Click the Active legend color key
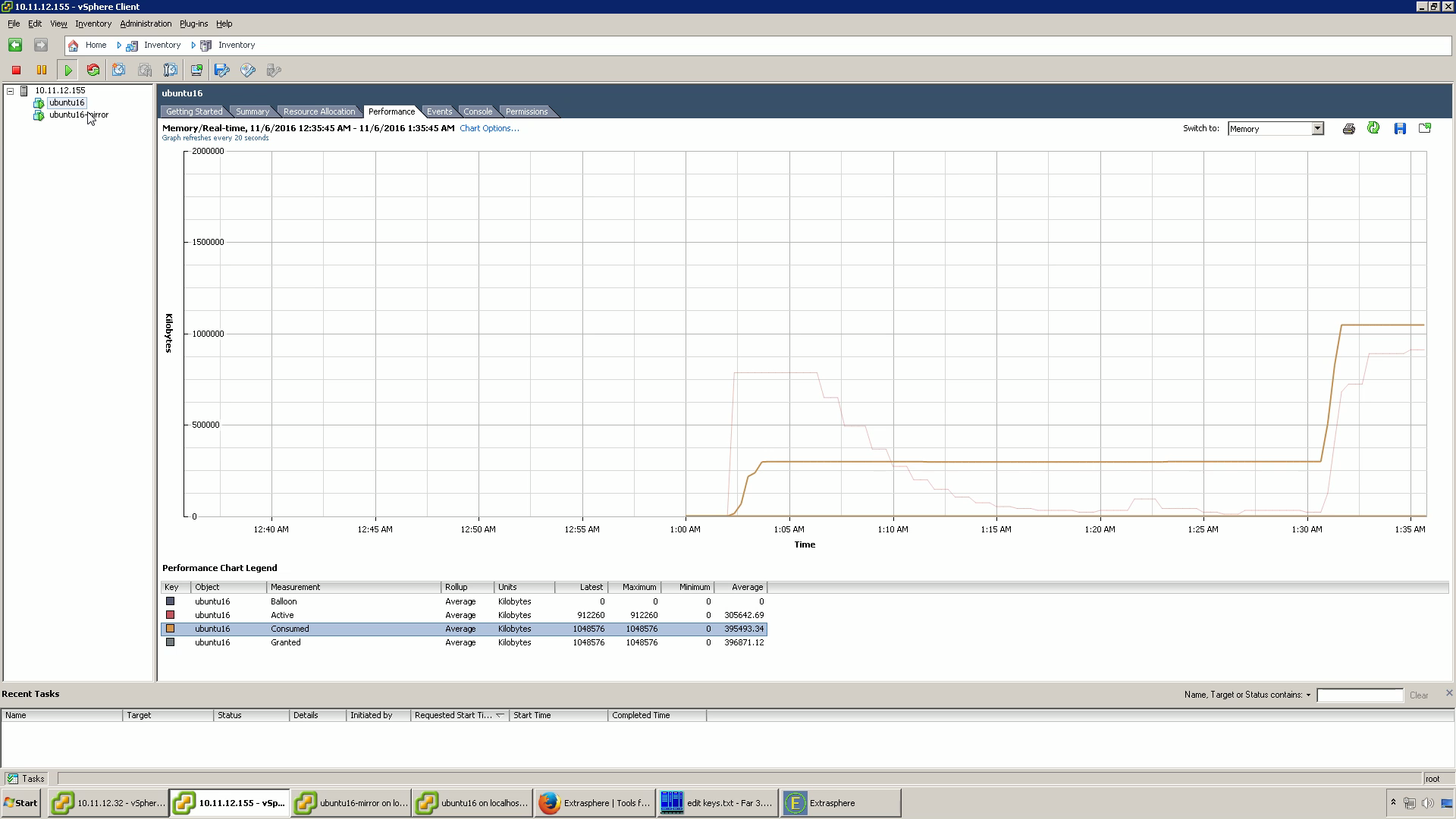1456x819 pixels. pyautogui.click(x=171, y=615)
